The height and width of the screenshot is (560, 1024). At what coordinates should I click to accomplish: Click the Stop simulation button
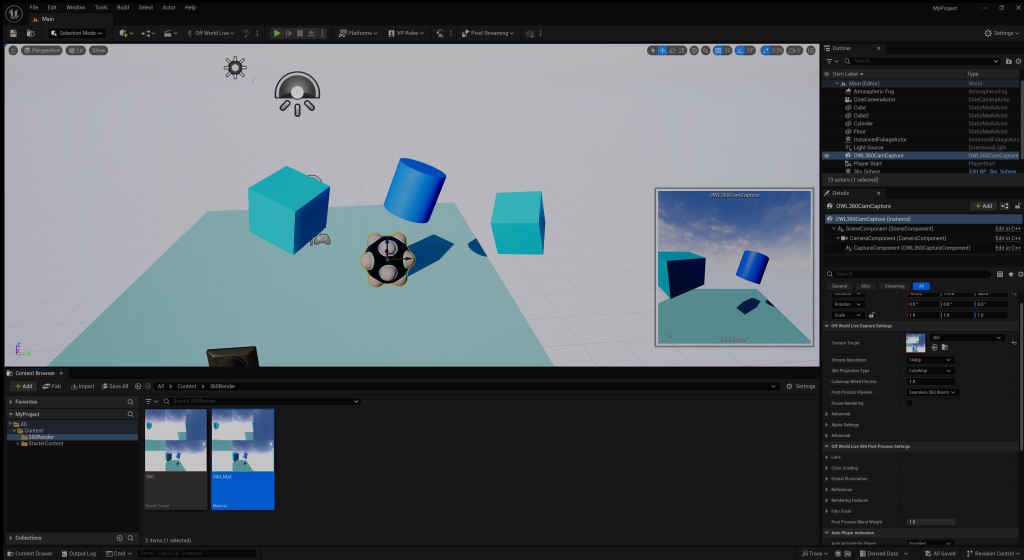pos(300,33)
